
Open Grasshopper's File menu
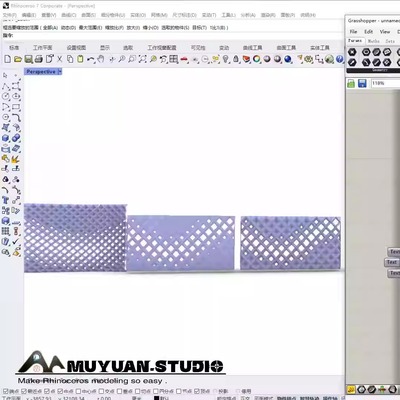pyautogui.click(x=353, y=32)
